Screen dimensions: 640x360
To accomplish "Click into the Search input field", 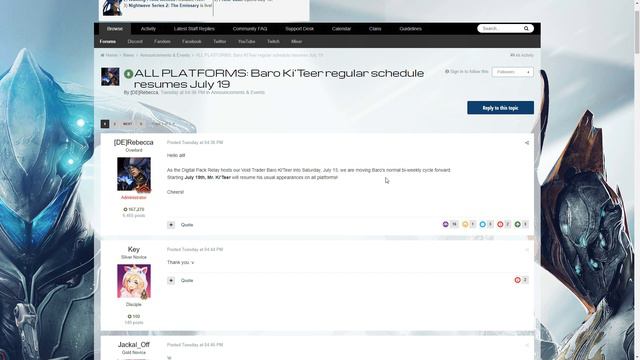I will coord(500,29).
